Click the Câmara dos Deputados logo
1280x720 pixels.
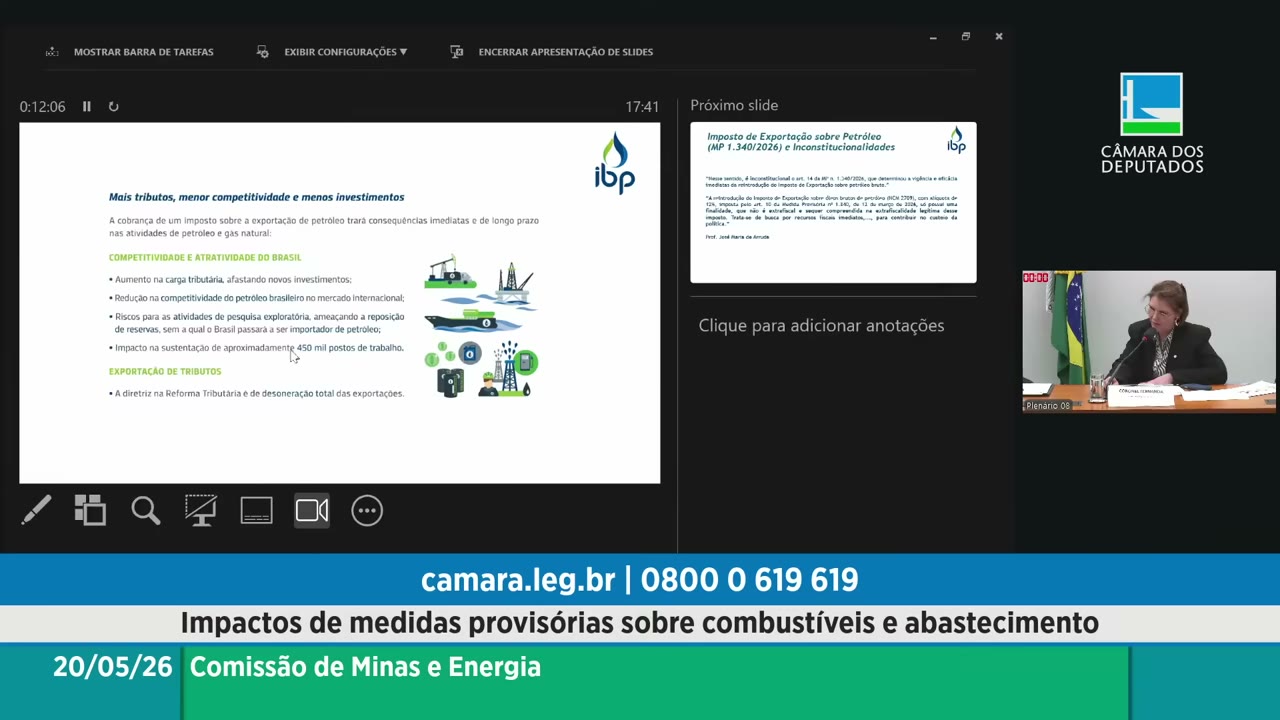pyautogui.click(x=1152, y=123)
